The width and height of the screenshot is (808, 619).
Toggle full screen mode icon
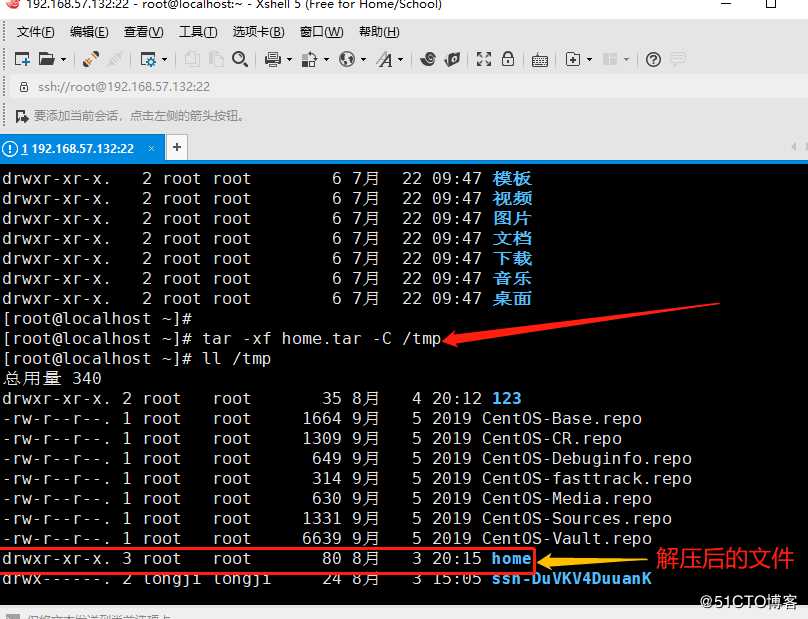pyautogui.click(x=484, y=59)
